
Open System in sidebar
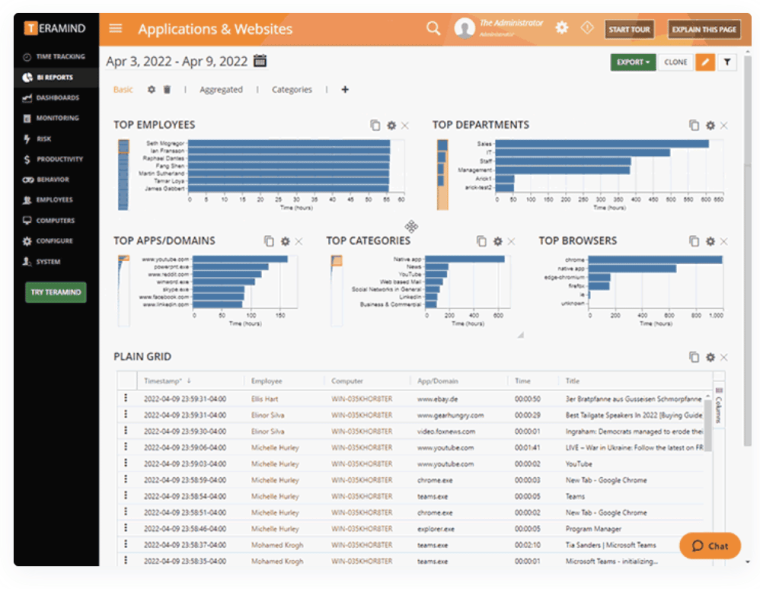(56, 262)
